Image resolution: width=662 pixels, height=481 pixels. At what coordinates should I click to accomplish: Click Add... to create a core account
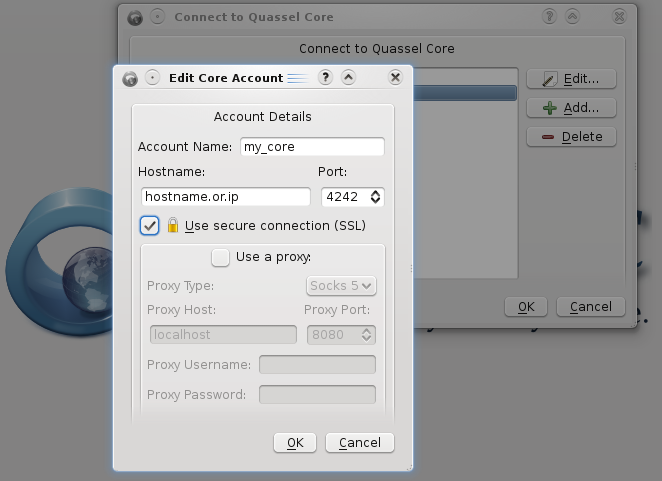pyautogui.click(x=571, y=108)
